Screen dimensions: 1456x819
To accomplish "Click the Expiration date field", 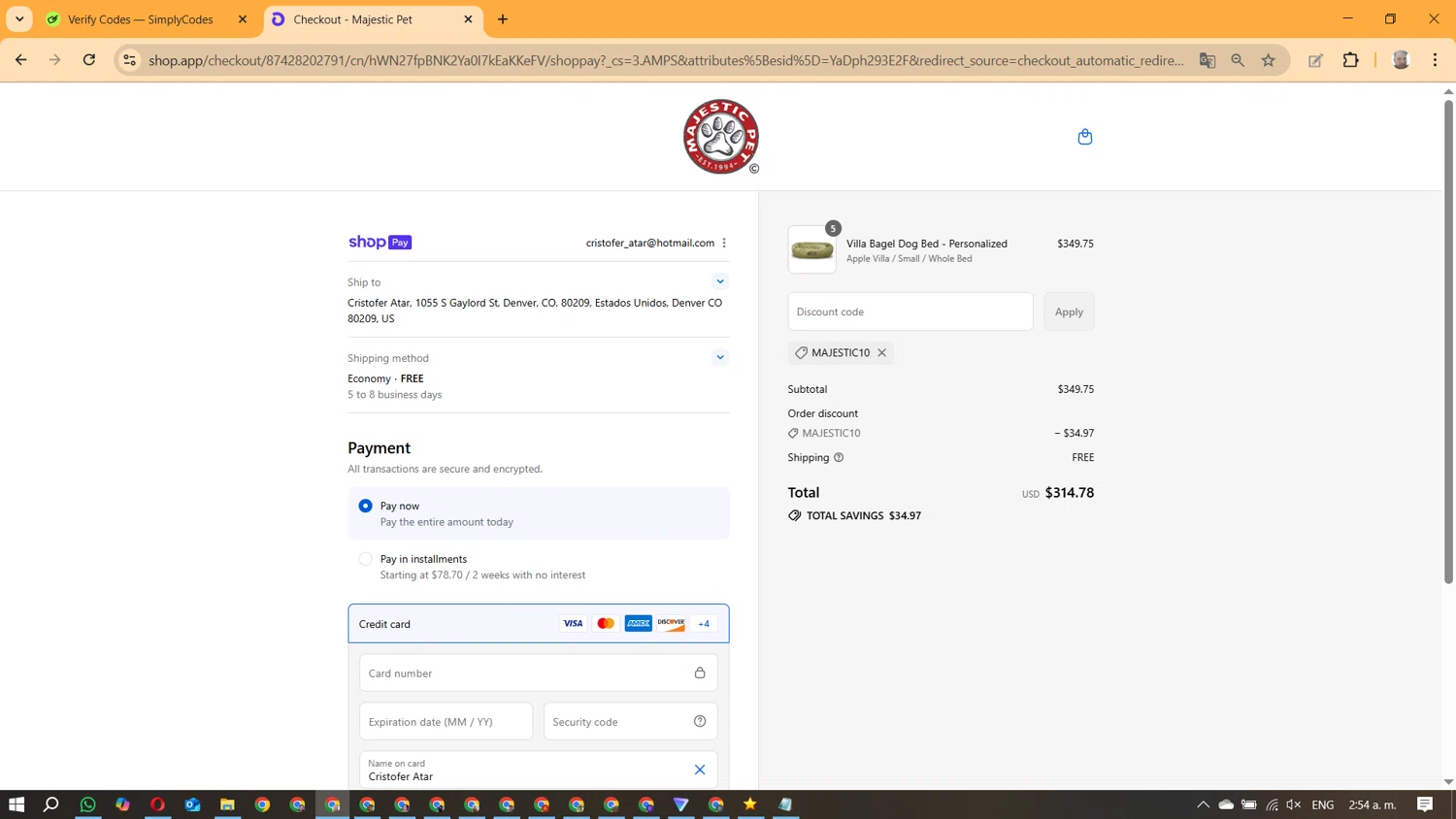I will 447,721.
